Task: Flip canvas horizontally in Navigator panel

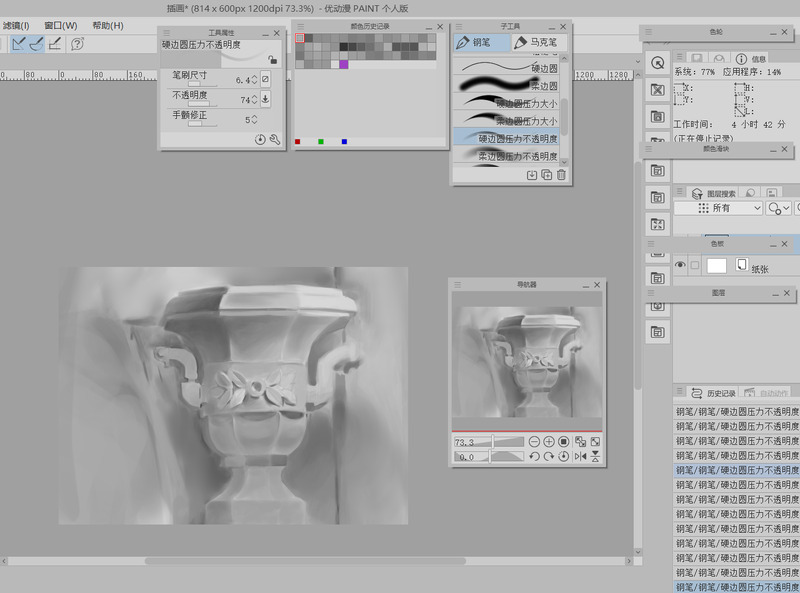Action: pos(580,456)
